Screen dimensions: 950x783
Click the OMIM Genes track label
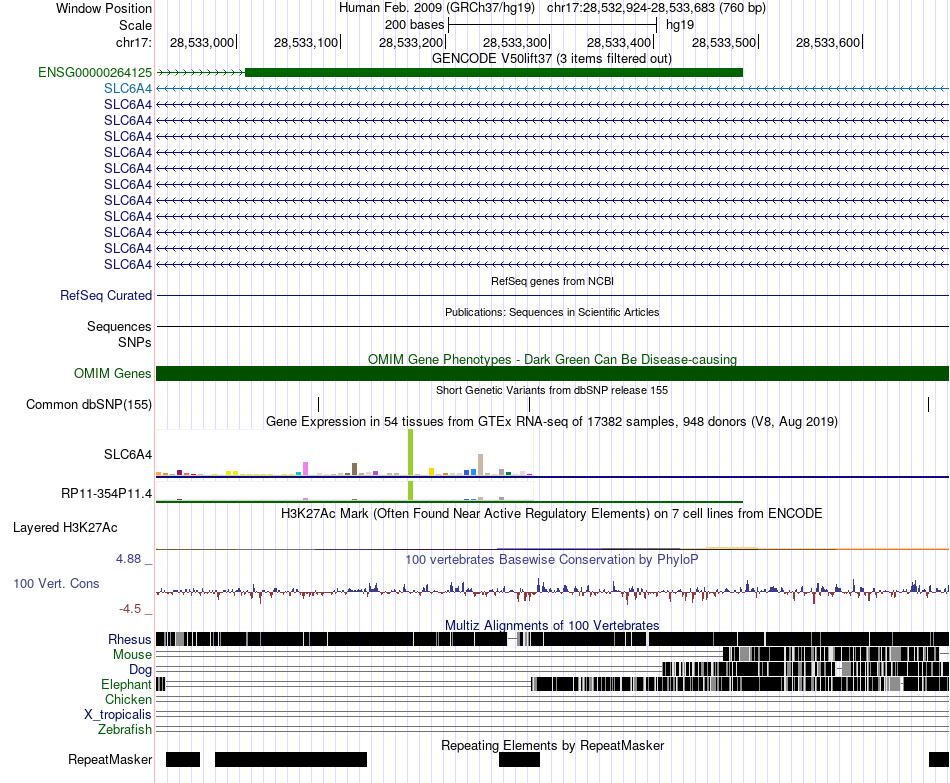pyautogui.click(x=113, y=373)
